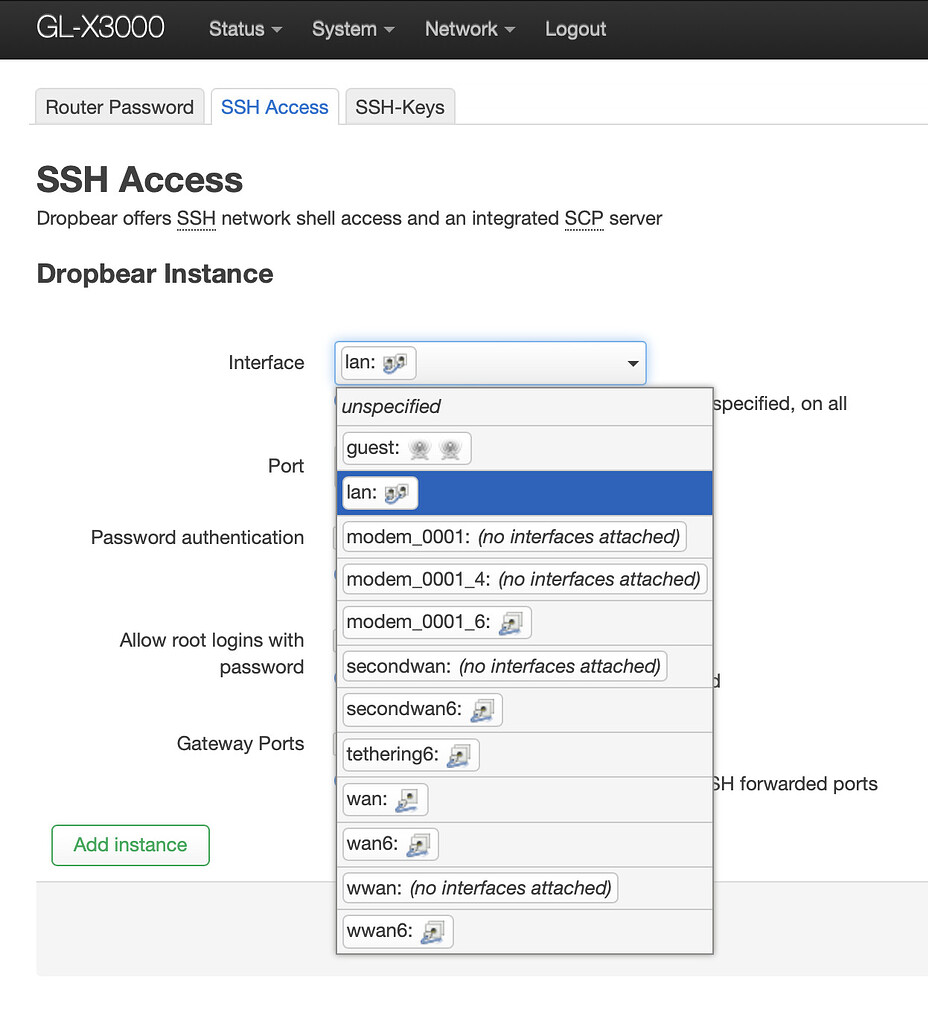Screen dimensions: 928x1024
Task: Switch to the SSH-Keys tab
Action: 399,106
